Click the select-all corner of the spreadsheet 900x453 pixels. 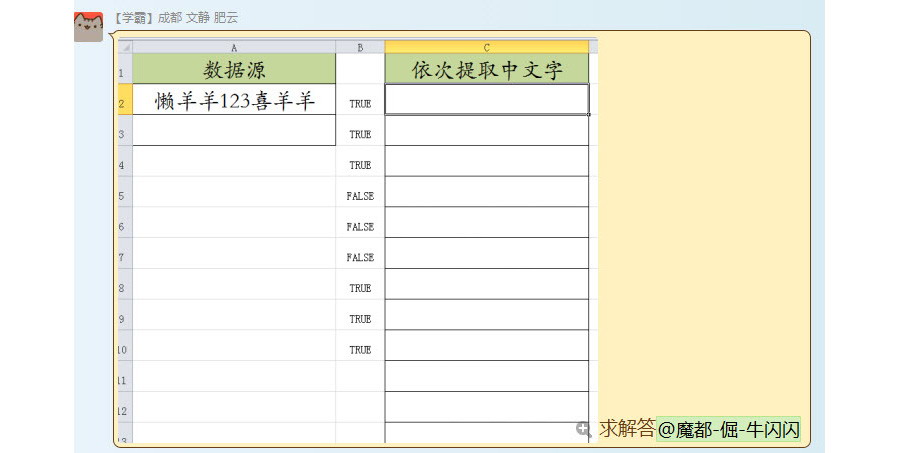pyautogui.click(x=125, y=48)
